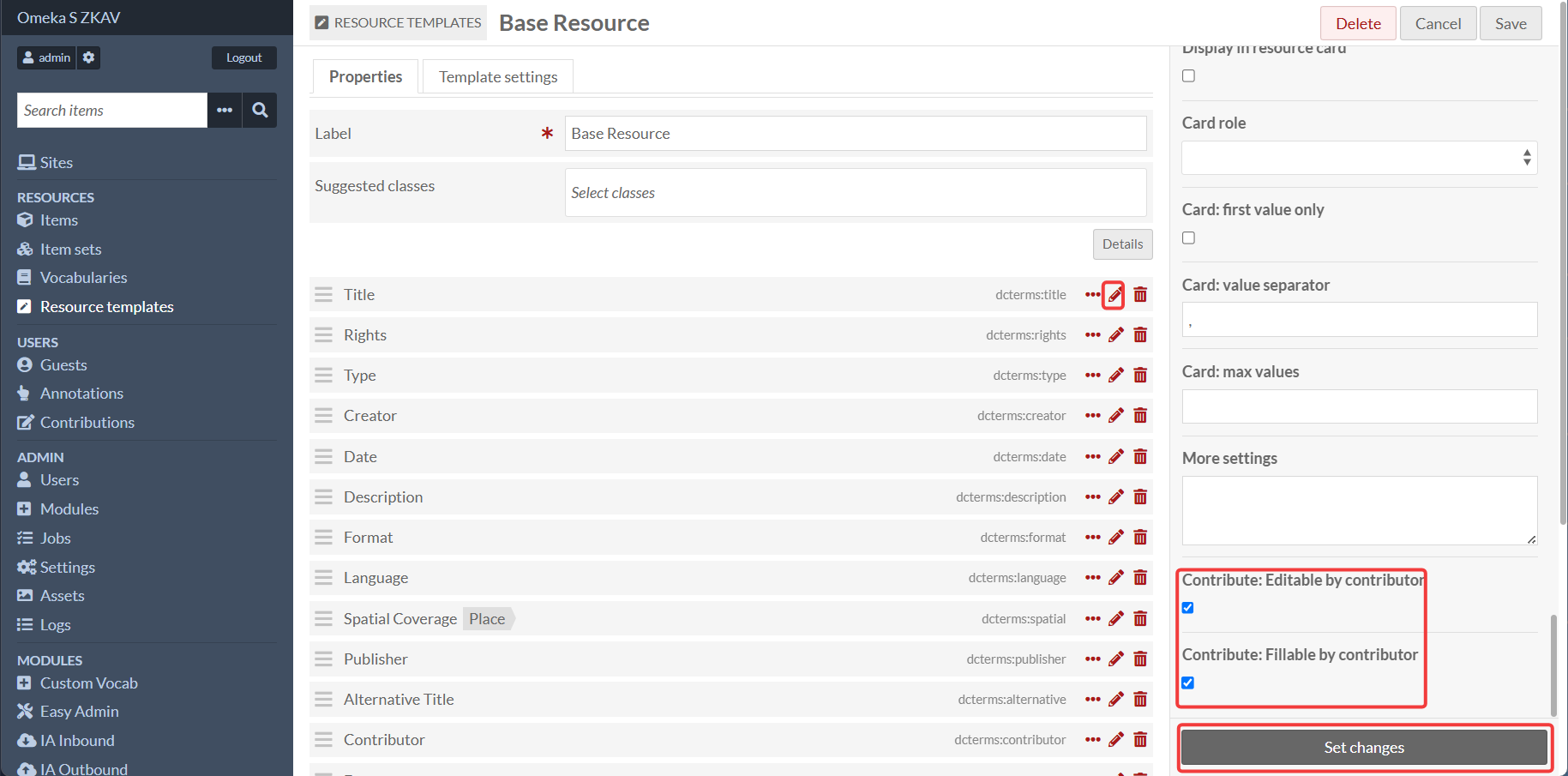Click drag handle icon of Publisher row
Screen dimensions: 1568x776
[x=323, y=659]
